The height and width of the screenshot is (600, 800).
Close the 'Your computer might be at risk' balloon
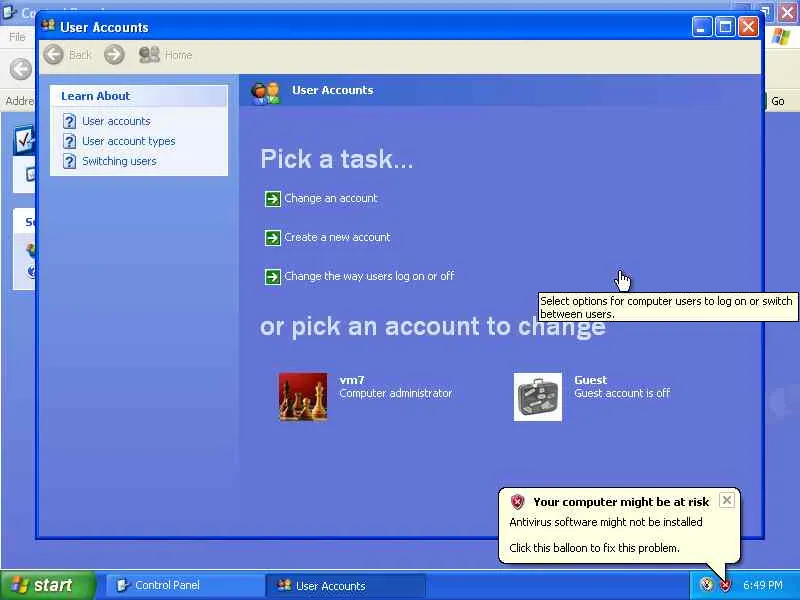[x=727, y=500]
